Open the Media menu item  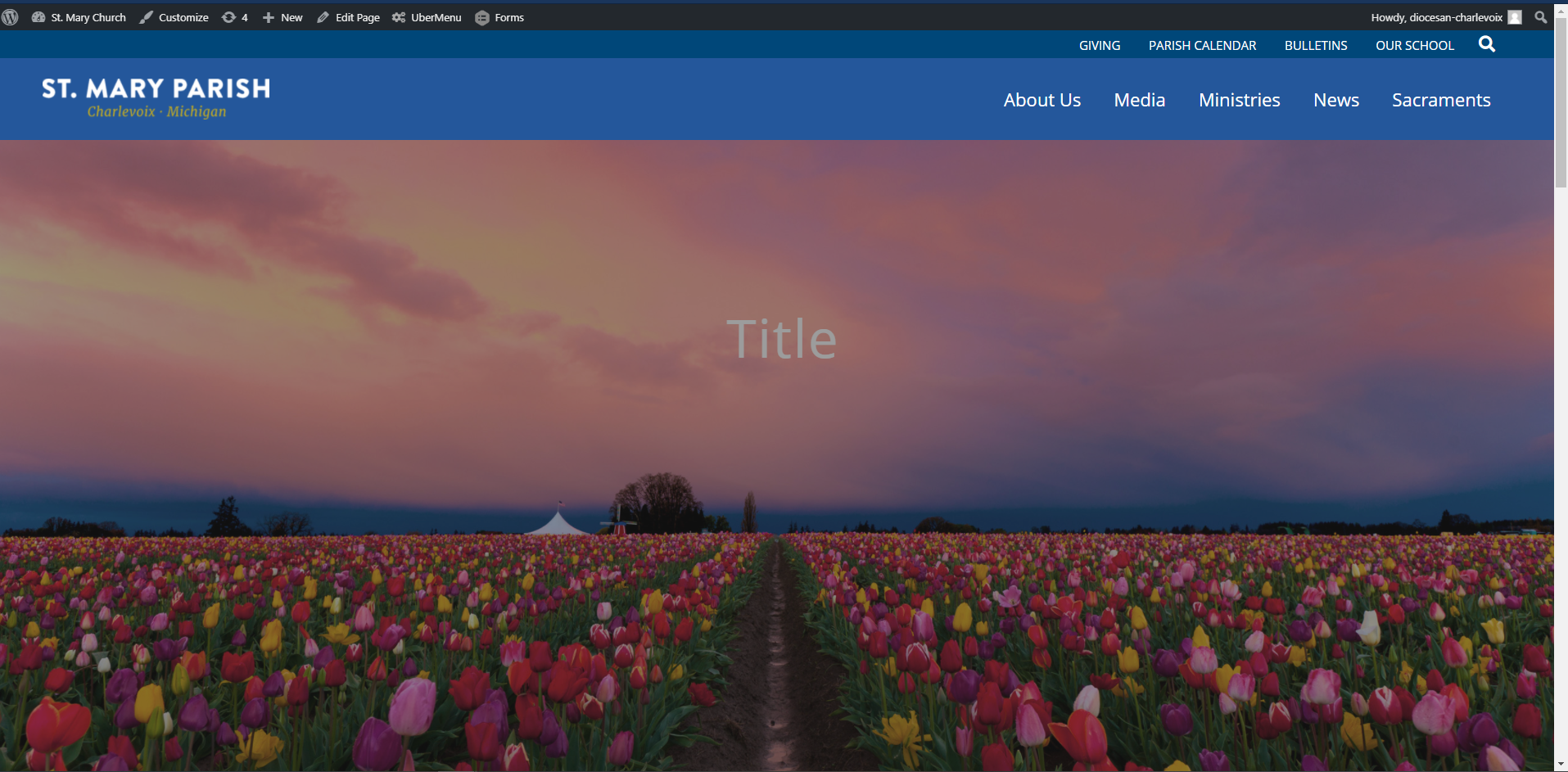tap(1139, 100)
